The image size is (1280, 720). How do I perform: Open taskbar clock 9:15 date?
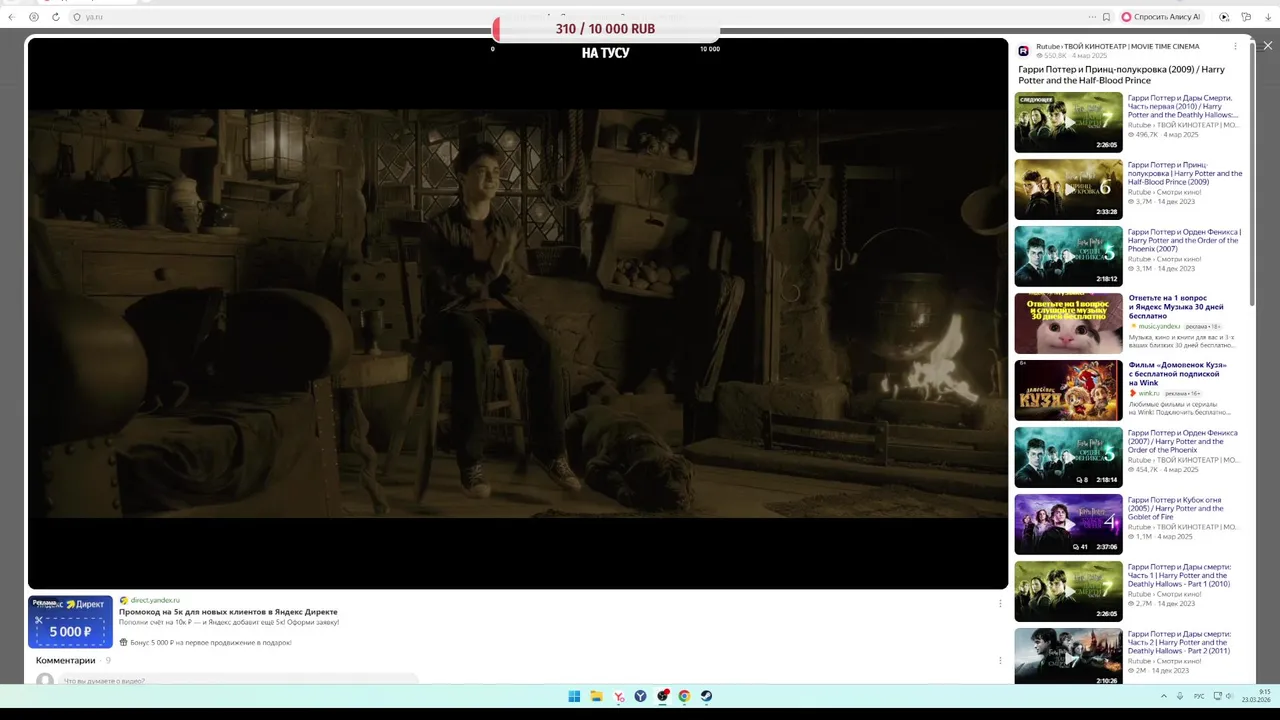[x=1257, y=696]
